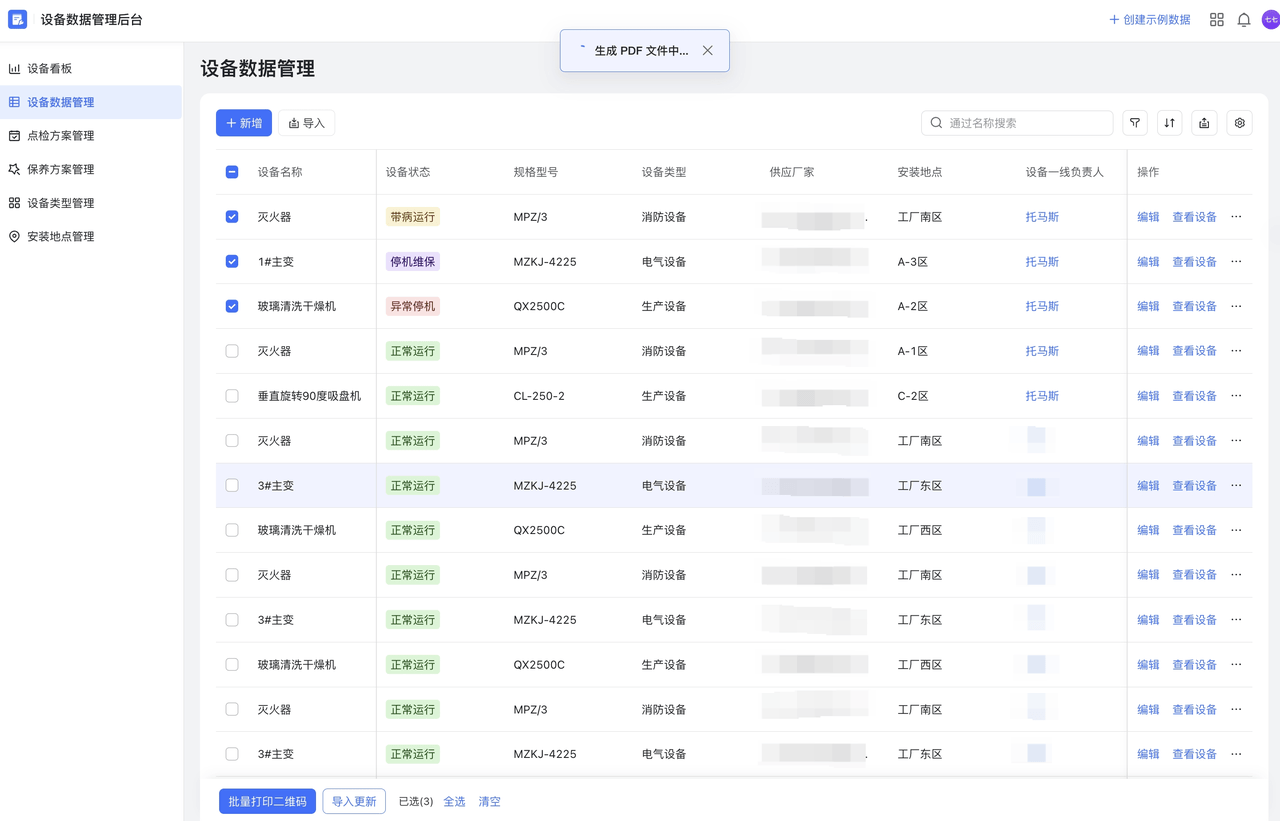Screen dimensions: 1280x821
Task: Click the app logo icon in header
Action: (17, 19)
